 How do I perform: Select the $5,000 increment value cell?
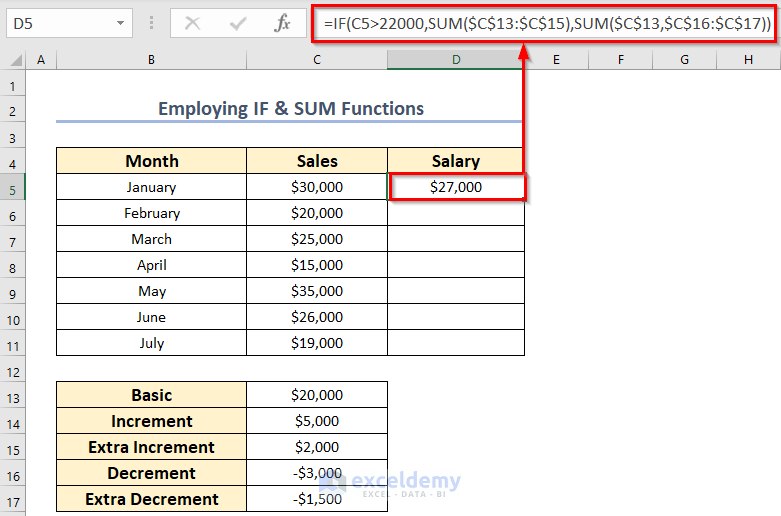(x=317, y=421)
